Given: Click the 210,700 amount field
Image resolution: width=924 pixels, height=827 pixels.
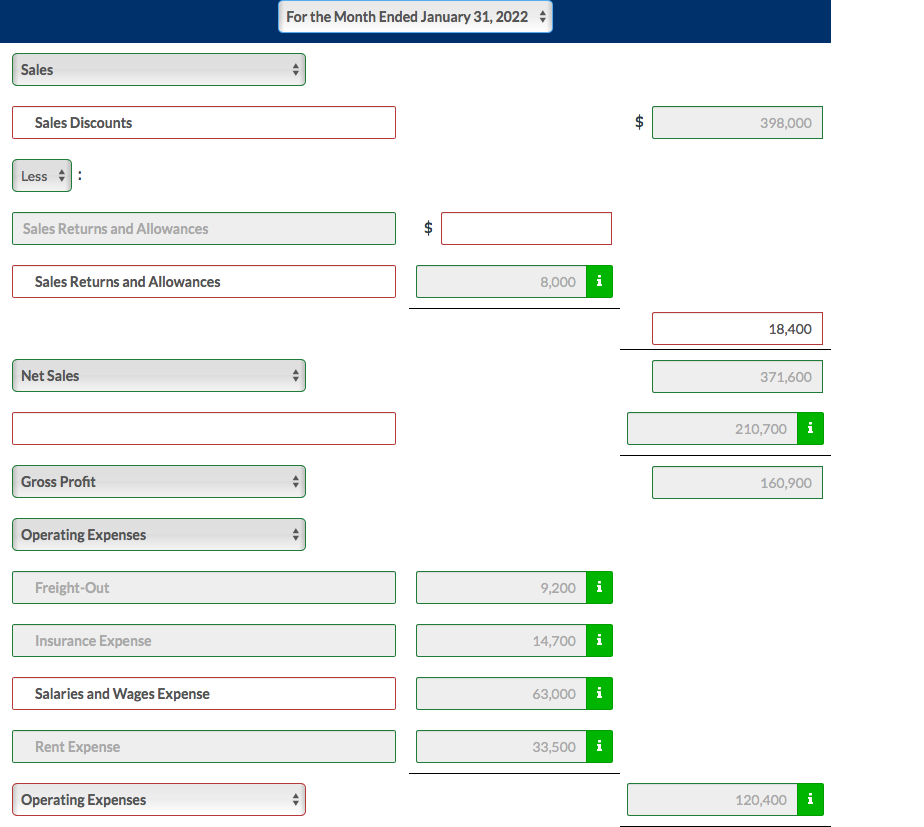Looking at the screenshot, I should [712, 429].
